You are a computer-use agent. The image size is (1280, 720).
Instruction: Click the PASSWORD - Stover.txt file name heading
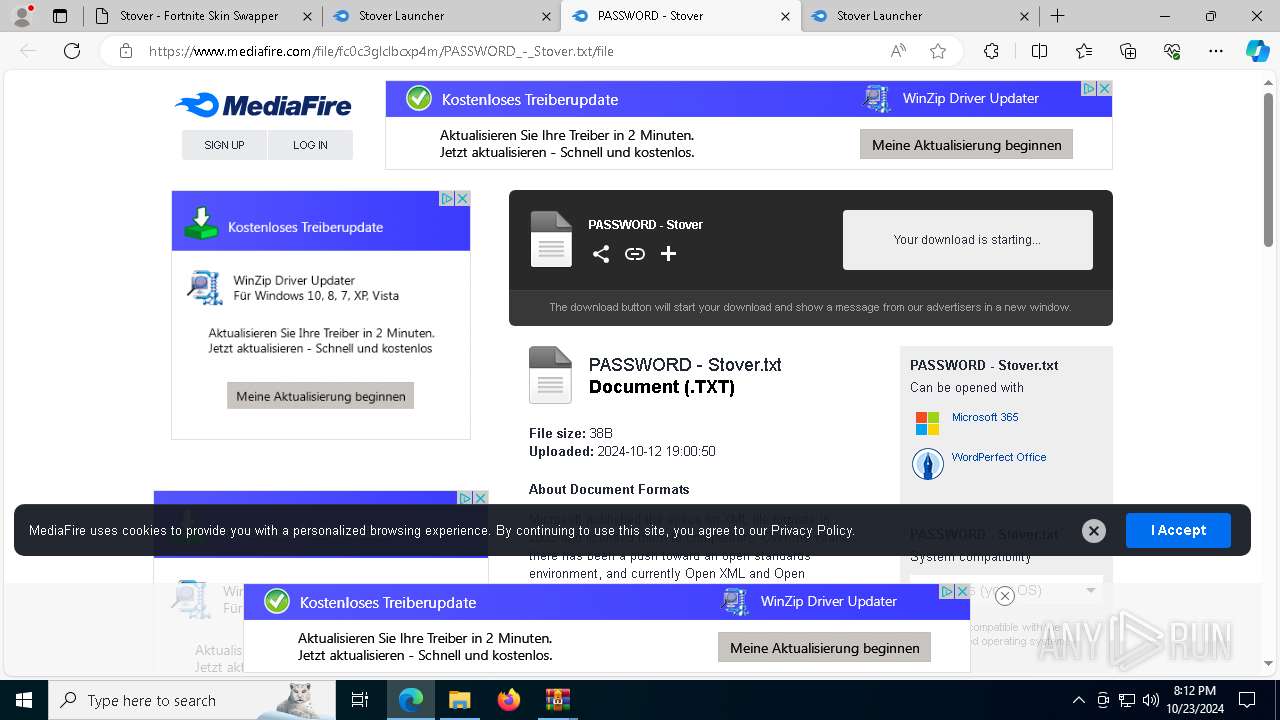coord(685,365)
